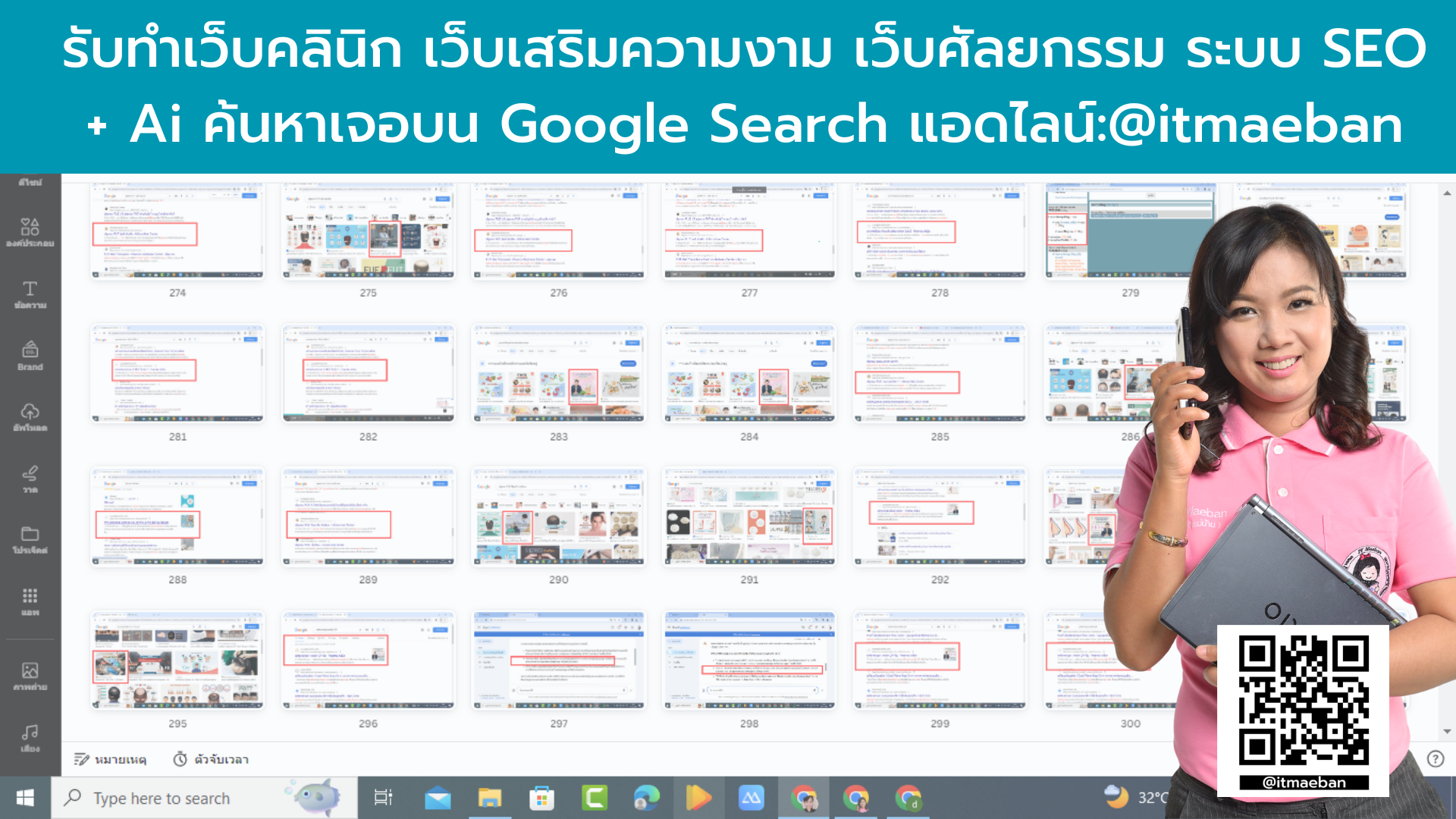1456x819 pixels.
Task: Select page thumbnail 276
Action: point(559,231)
